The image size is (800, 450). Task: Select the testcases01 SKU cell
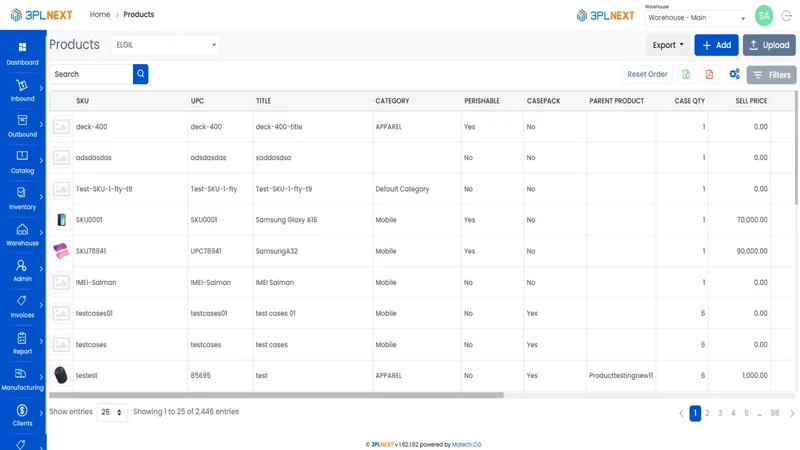click(x=94, y=313)
